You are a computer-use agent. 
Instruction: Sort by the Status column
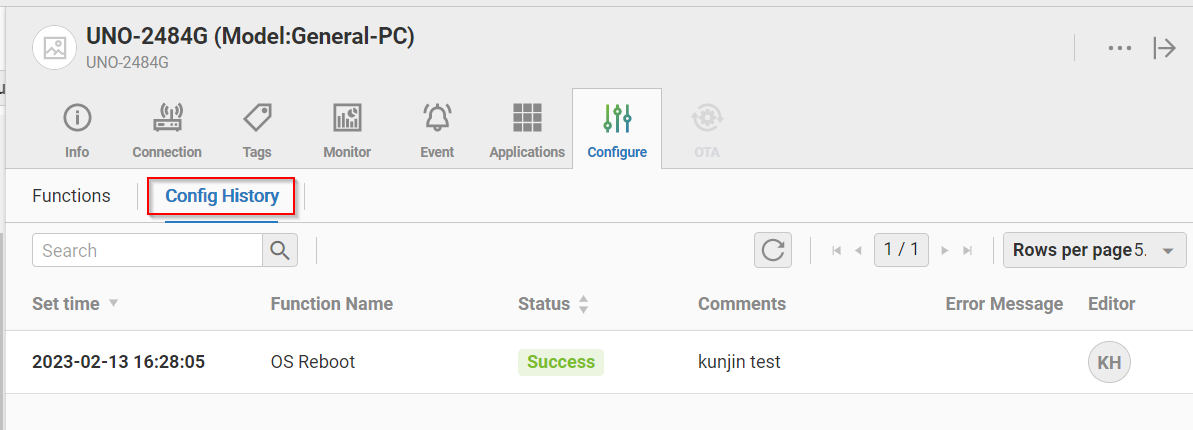pyautogui.click(x=553, y=304)
